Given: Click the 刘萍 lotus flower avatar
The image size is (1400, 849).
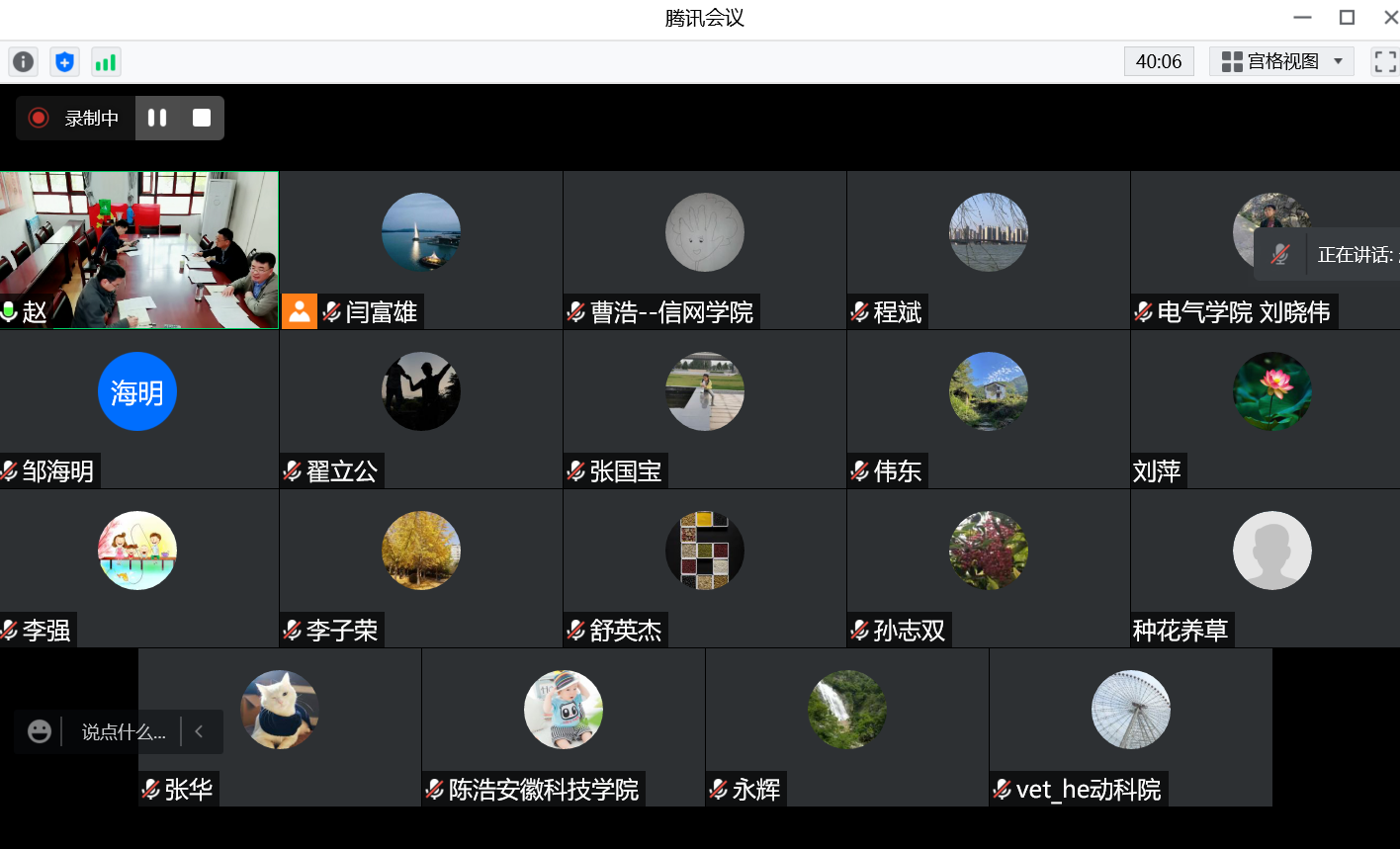Looking at the screenshot, I should point(1271,391).
